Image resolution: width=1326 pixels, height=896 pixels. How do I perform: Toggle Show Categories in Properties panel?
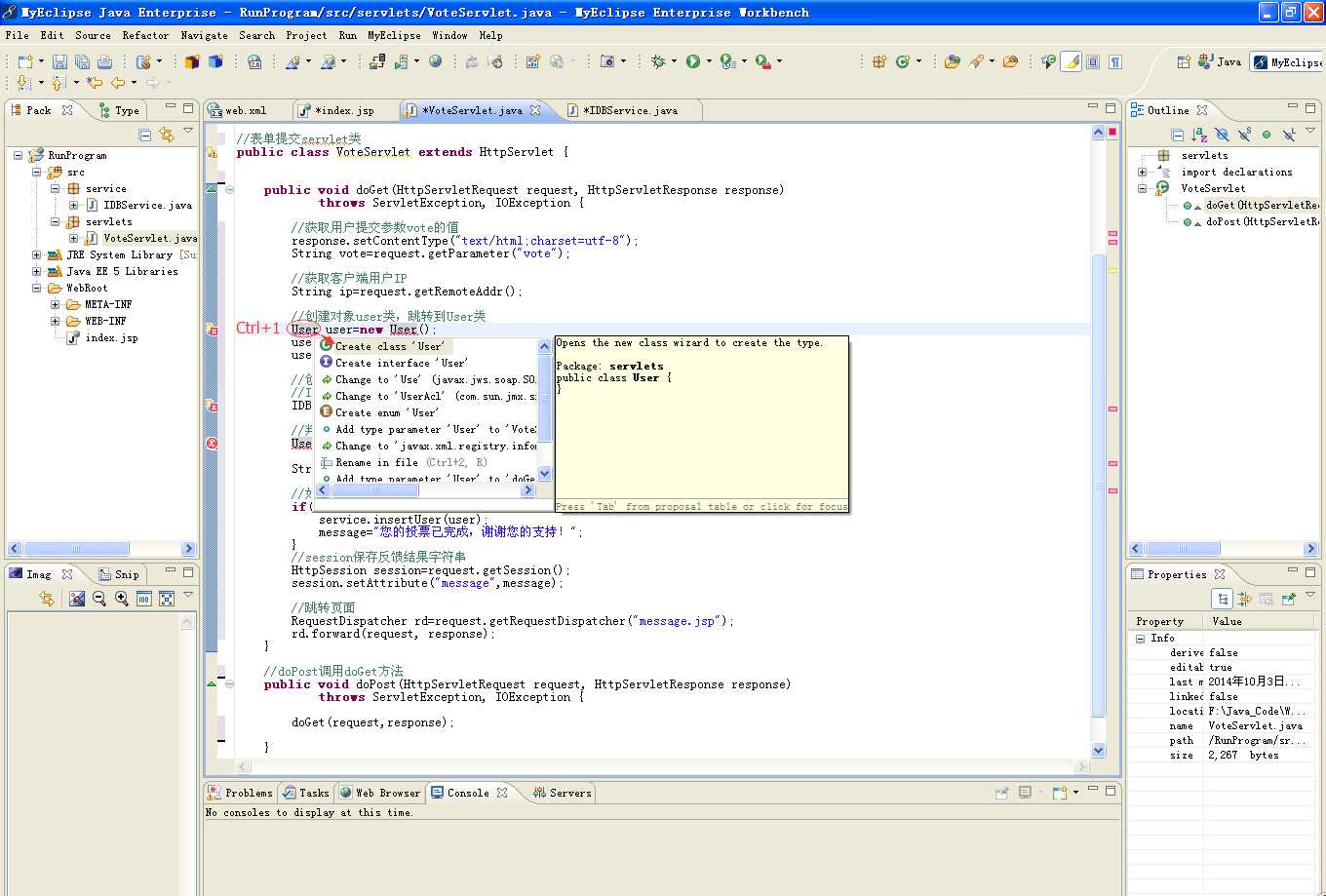click(1222, 599)
